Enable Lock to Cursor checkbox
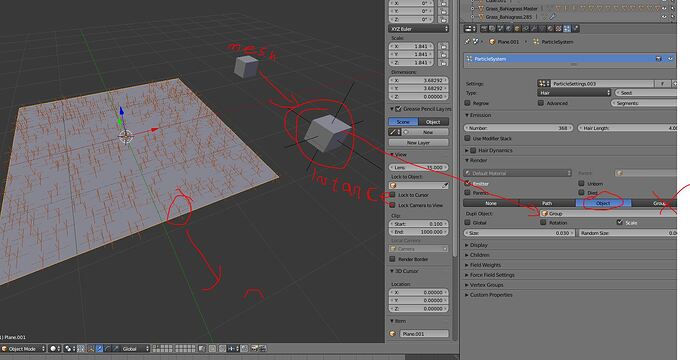The height and width of the screenshot is (360, 690). point(393,195)
